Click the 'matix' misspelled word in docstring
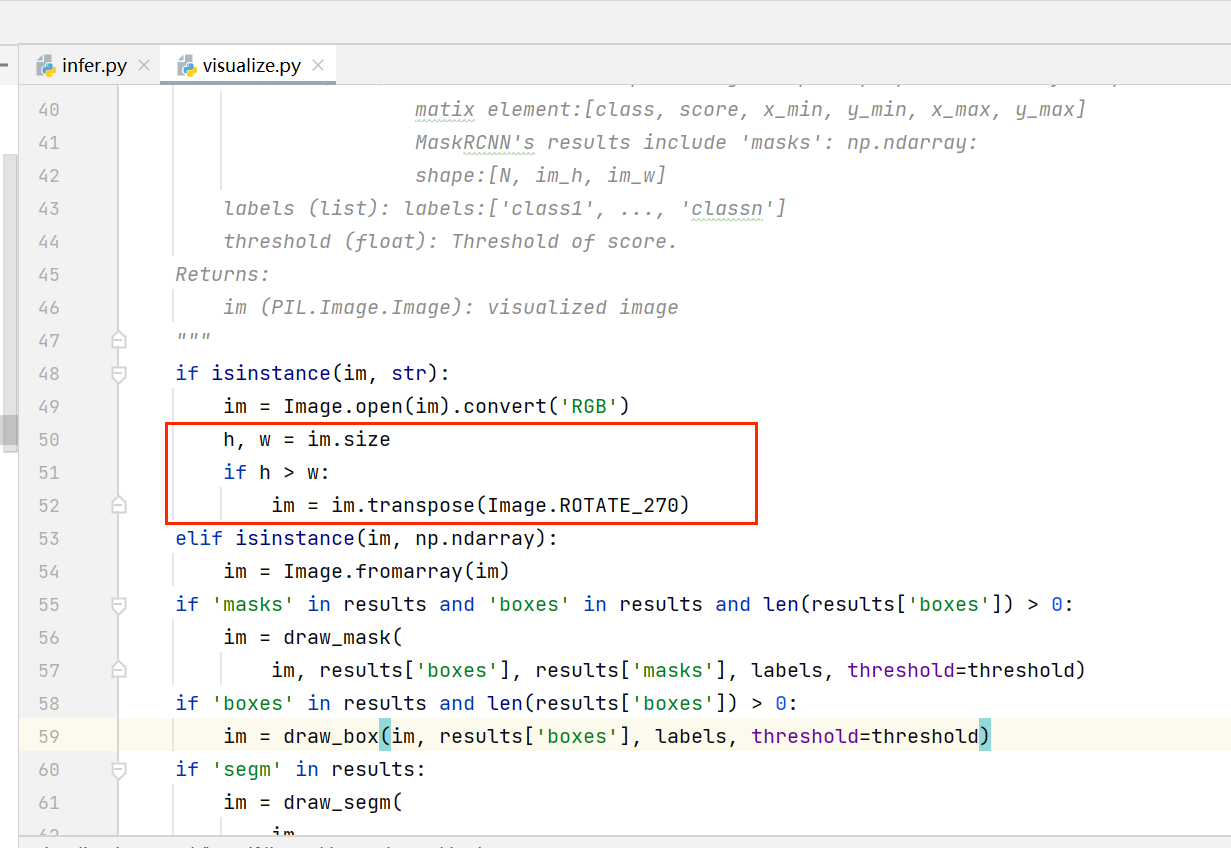Viewport: 1231px width, 848px height. click(x=445, y=109)
